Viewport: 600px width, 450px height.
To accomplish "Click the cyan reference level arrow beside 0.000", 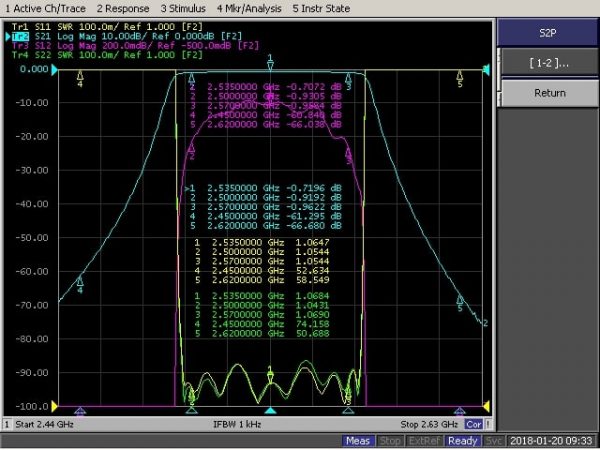I will coord(54,70).
